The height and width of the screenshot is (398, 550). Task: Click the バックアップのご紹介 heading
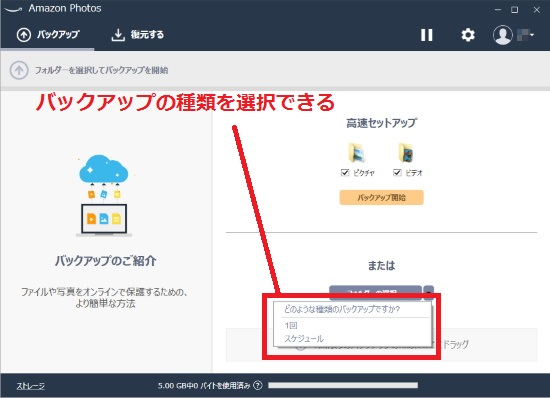105,261
